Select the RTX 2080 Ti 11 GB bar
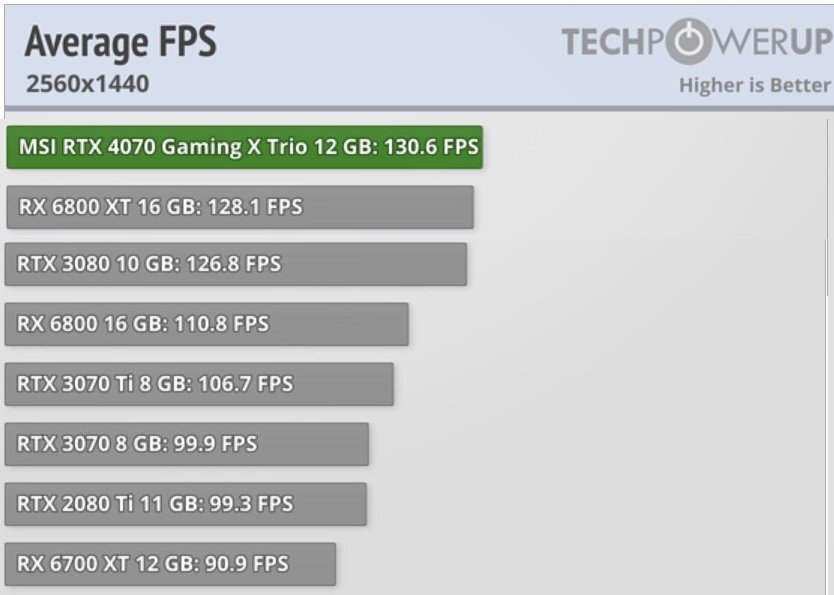The width and height of the screenshot is (834, 595). [186, 504]
